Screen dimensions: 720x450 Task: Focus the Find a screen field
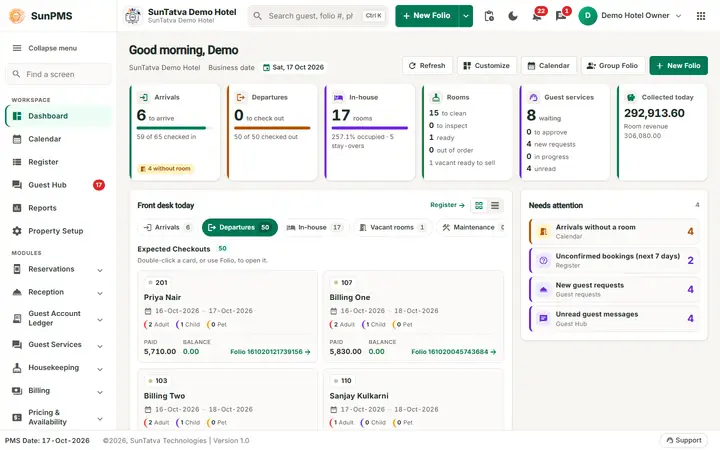(58, 74)
